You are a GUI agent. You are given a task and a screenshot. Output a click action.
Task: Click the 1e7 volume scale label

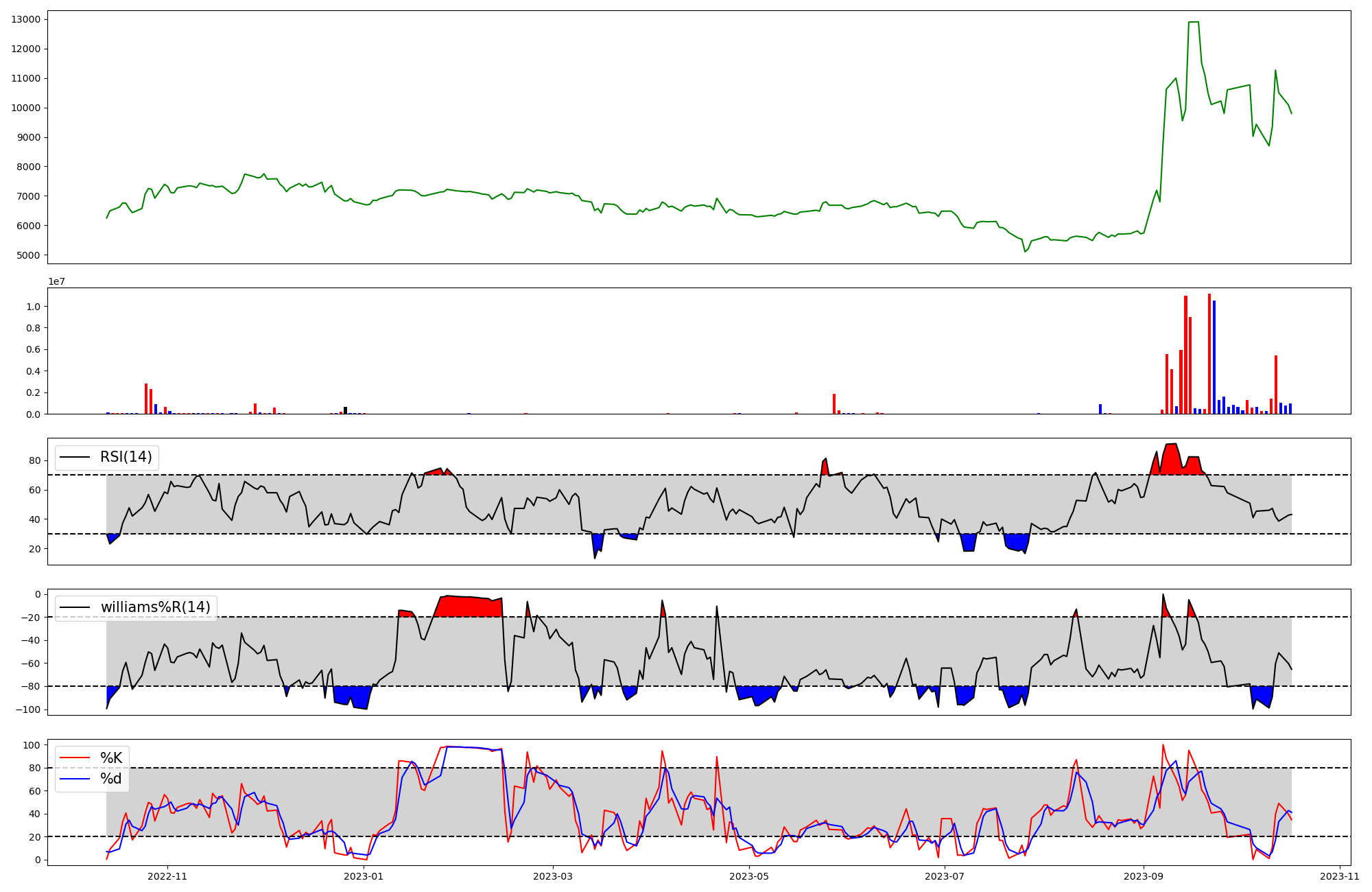(x=56, y=281)
